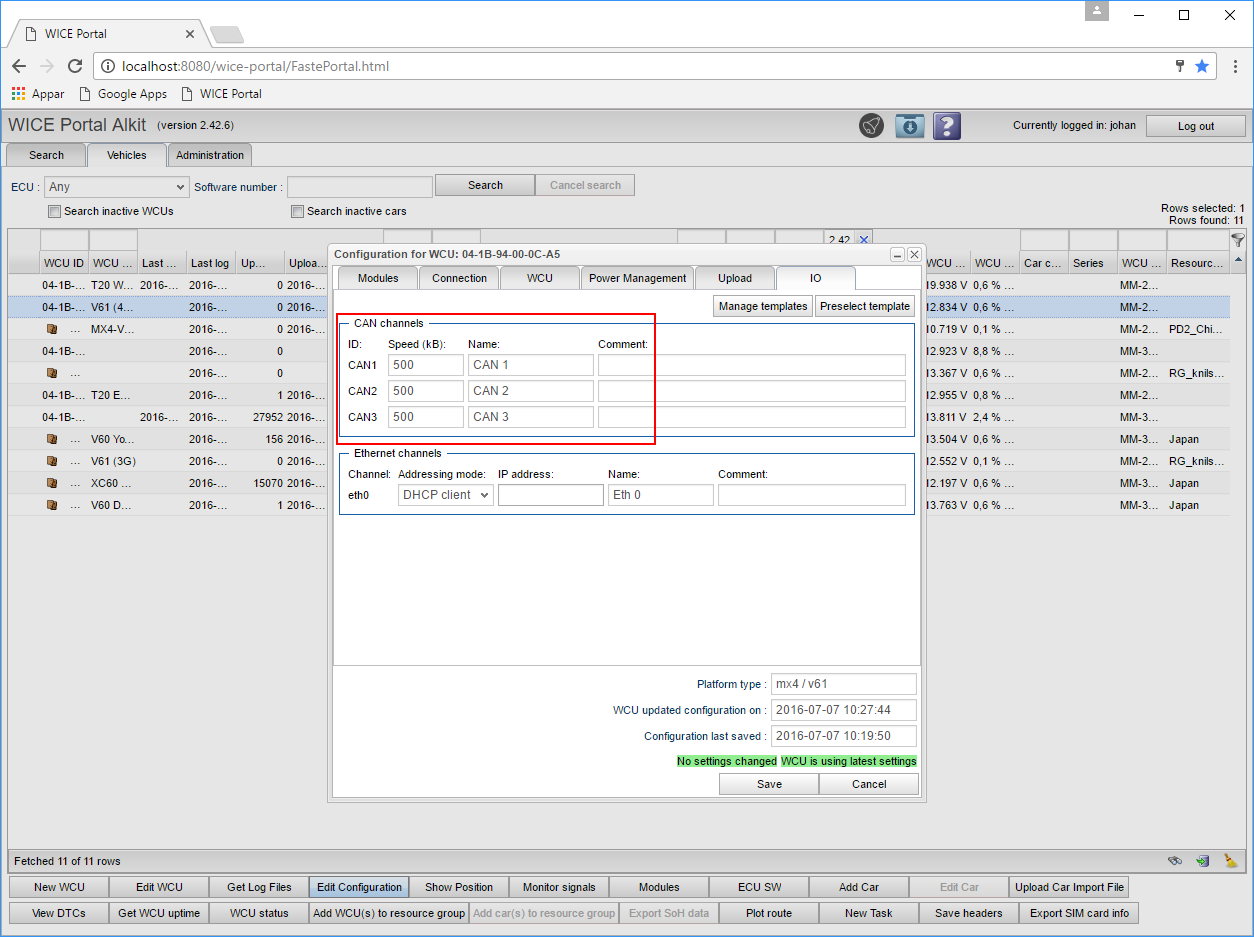Click the Manage templates button
The height and width of the screenshot is (937, 1254).
point(762,306)
